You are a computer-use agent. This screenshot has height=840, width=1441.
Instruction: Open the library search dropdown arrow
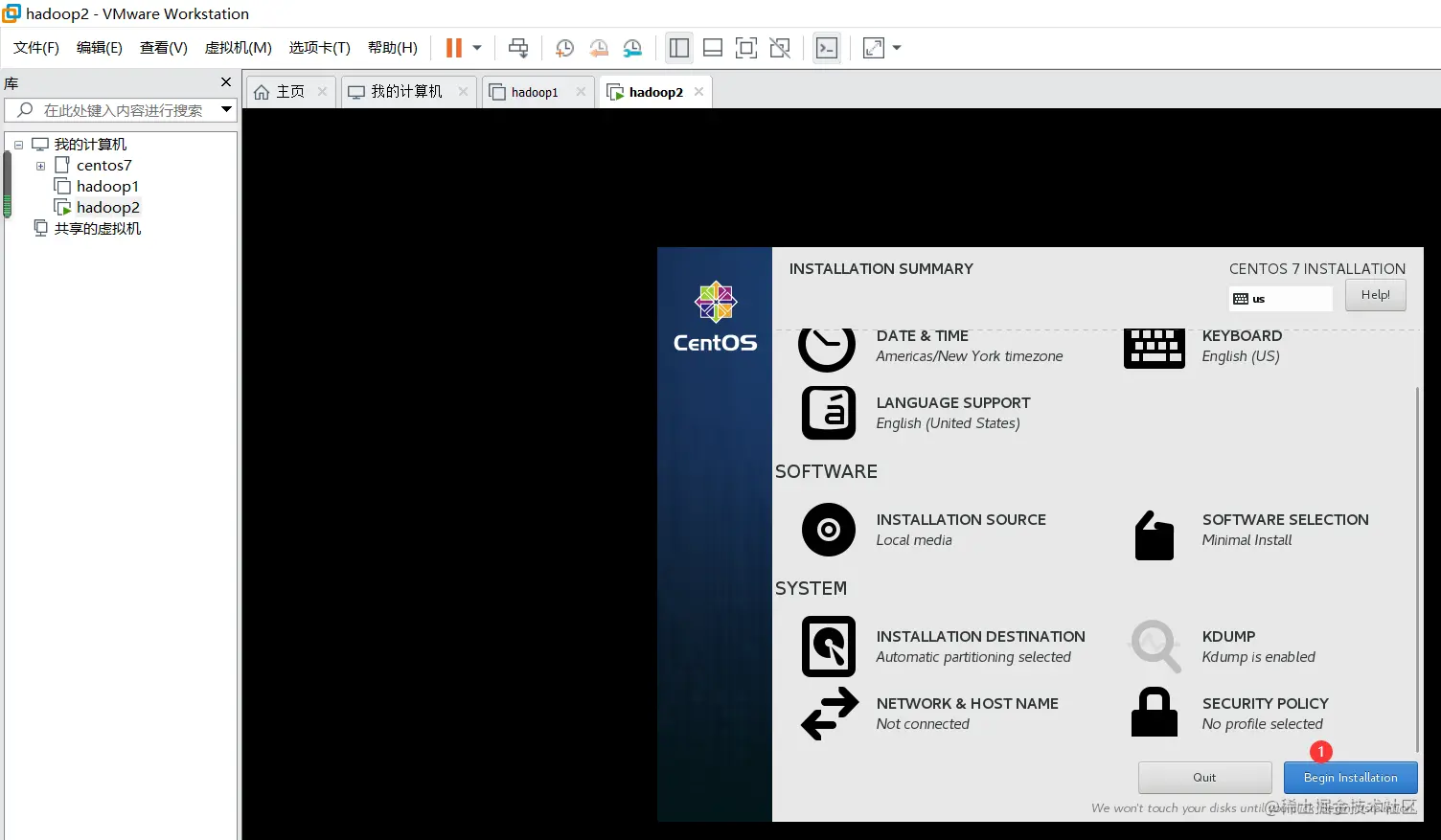click(x=227, y=110)
